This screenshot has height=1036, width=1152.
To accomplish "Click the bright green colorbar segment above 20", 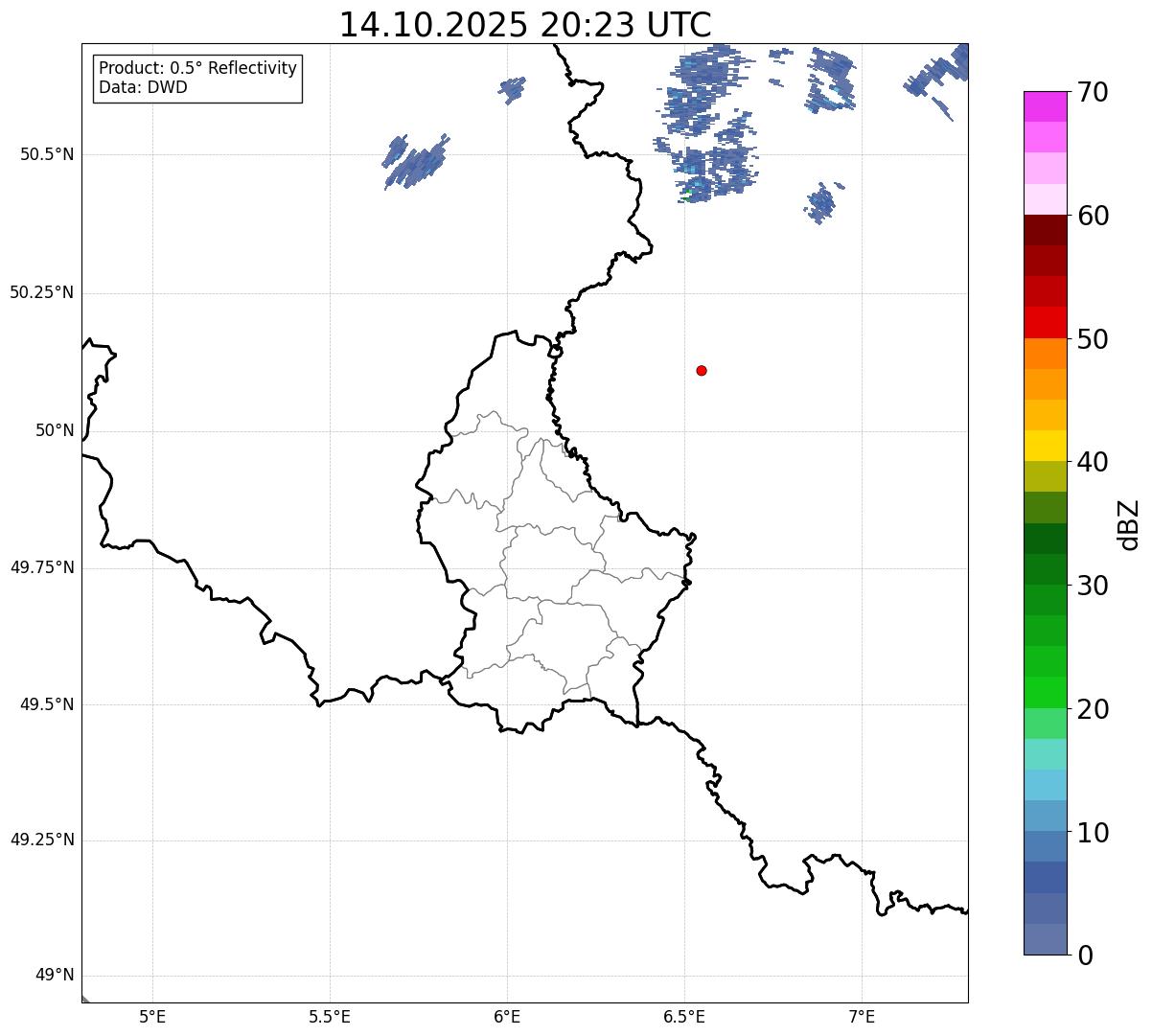I will click(x=1045, y=693).
